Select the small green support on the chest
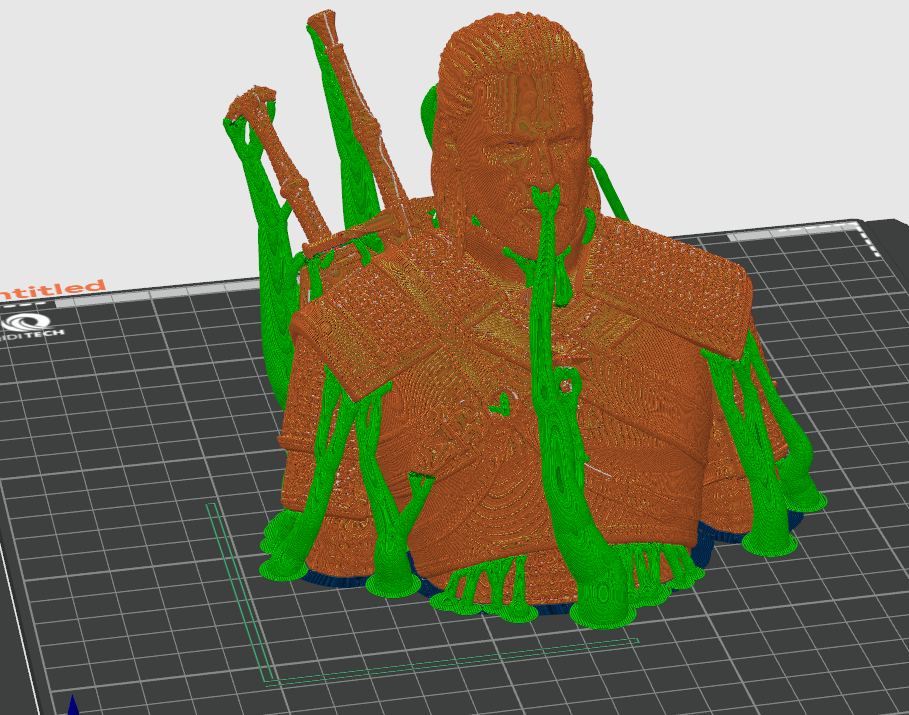The image size is (909, 715). [x=500, y=404]
